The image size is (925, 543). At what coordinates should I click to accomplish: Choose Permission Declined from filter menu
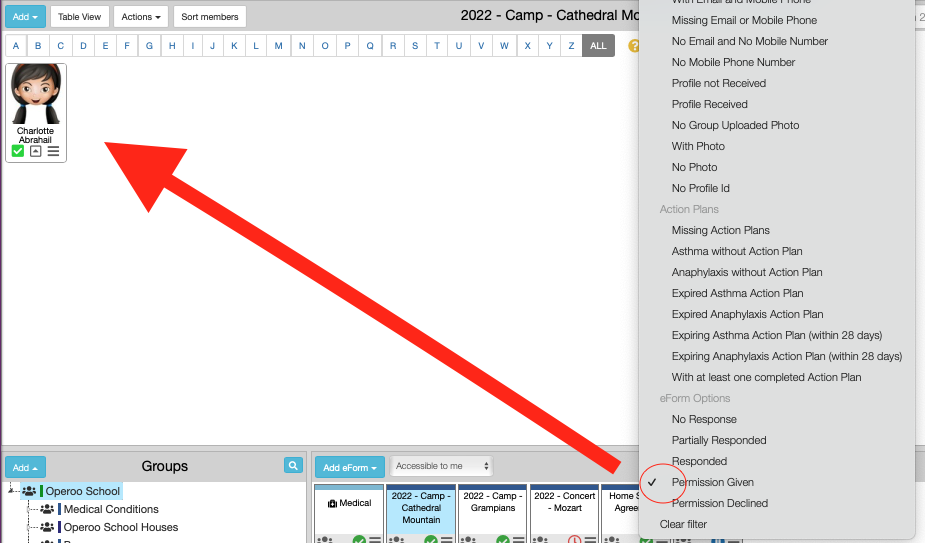pyautogui.click(x=719, y=503)
